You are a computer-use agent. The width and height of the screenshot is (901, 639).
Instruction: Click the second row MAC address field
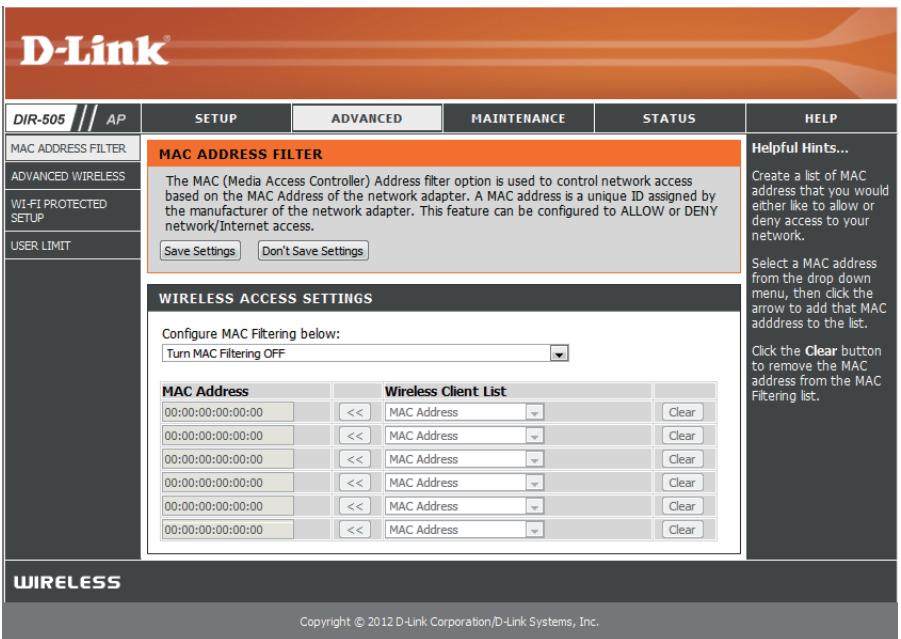[228, 436]
